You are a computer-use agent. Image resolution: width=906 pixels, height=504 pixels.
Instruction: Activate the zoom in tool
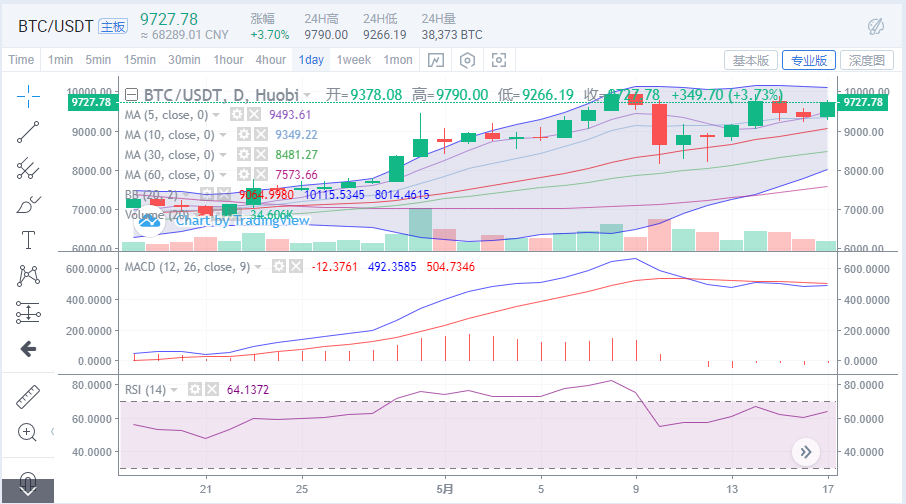click(28, 432)
